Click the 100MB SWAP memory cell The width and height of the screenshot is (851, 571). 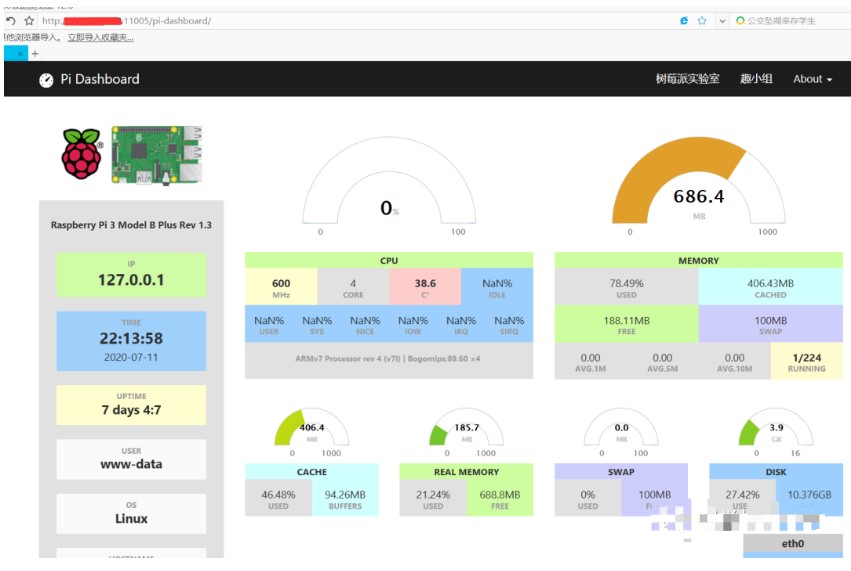tap(771, 324)
